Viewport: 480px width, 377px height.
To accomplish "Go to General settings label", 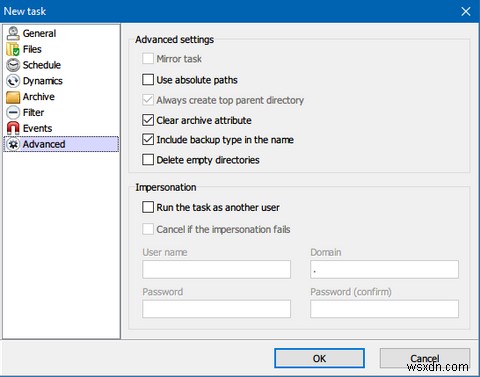I will (x=39, y=33).
